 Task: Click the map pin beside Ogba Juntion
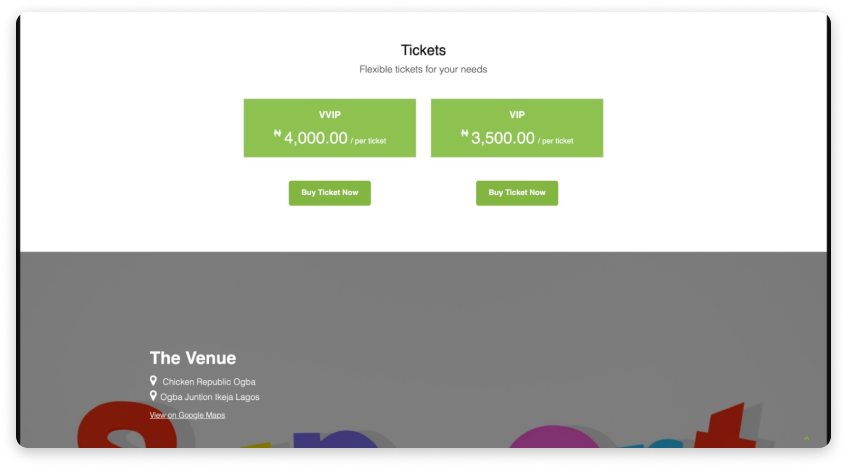pos(153,396)
